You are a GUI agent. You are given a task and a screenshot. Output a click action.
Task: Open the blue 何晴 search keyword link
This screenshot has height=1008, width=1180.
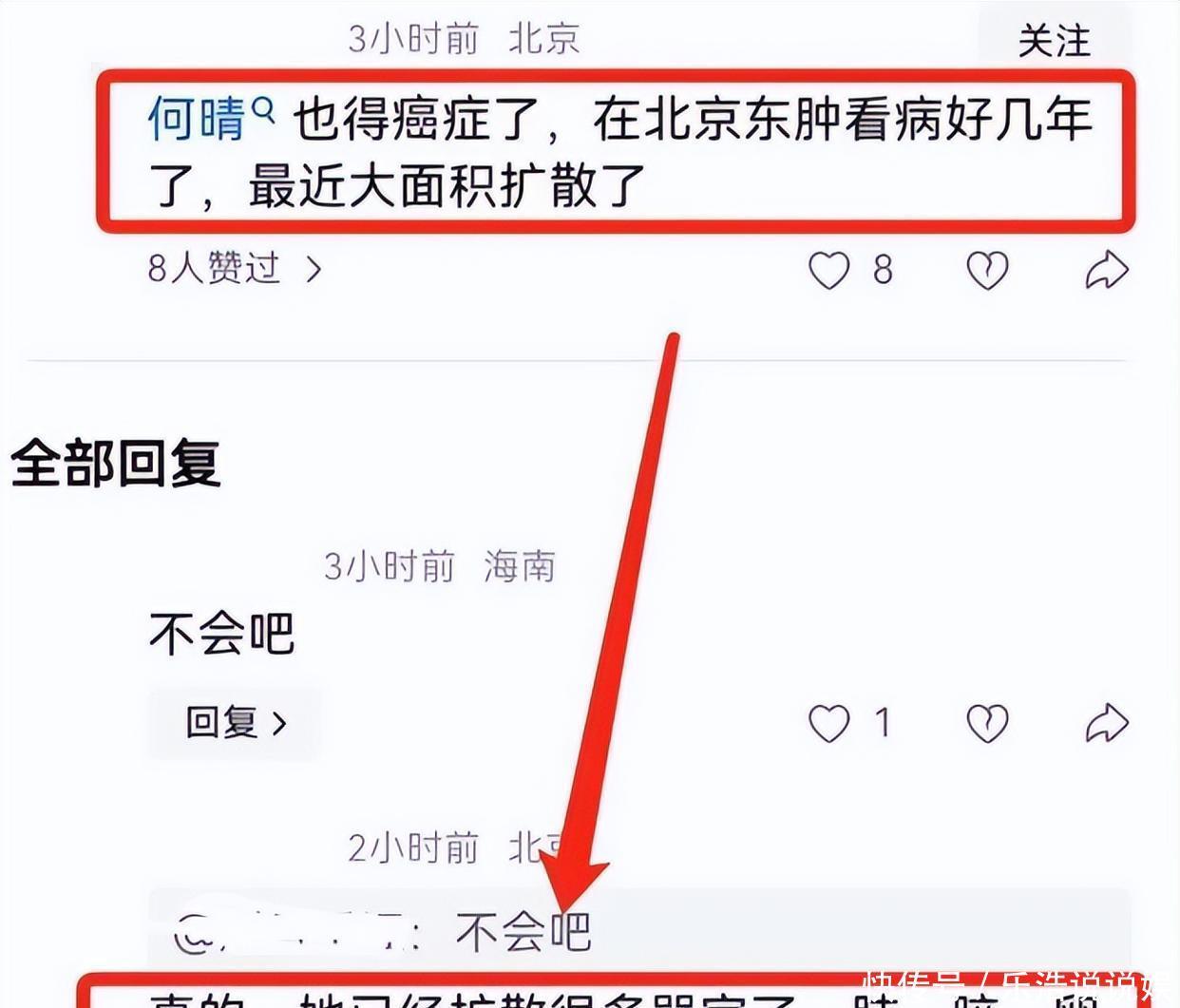tap(198, 121)
